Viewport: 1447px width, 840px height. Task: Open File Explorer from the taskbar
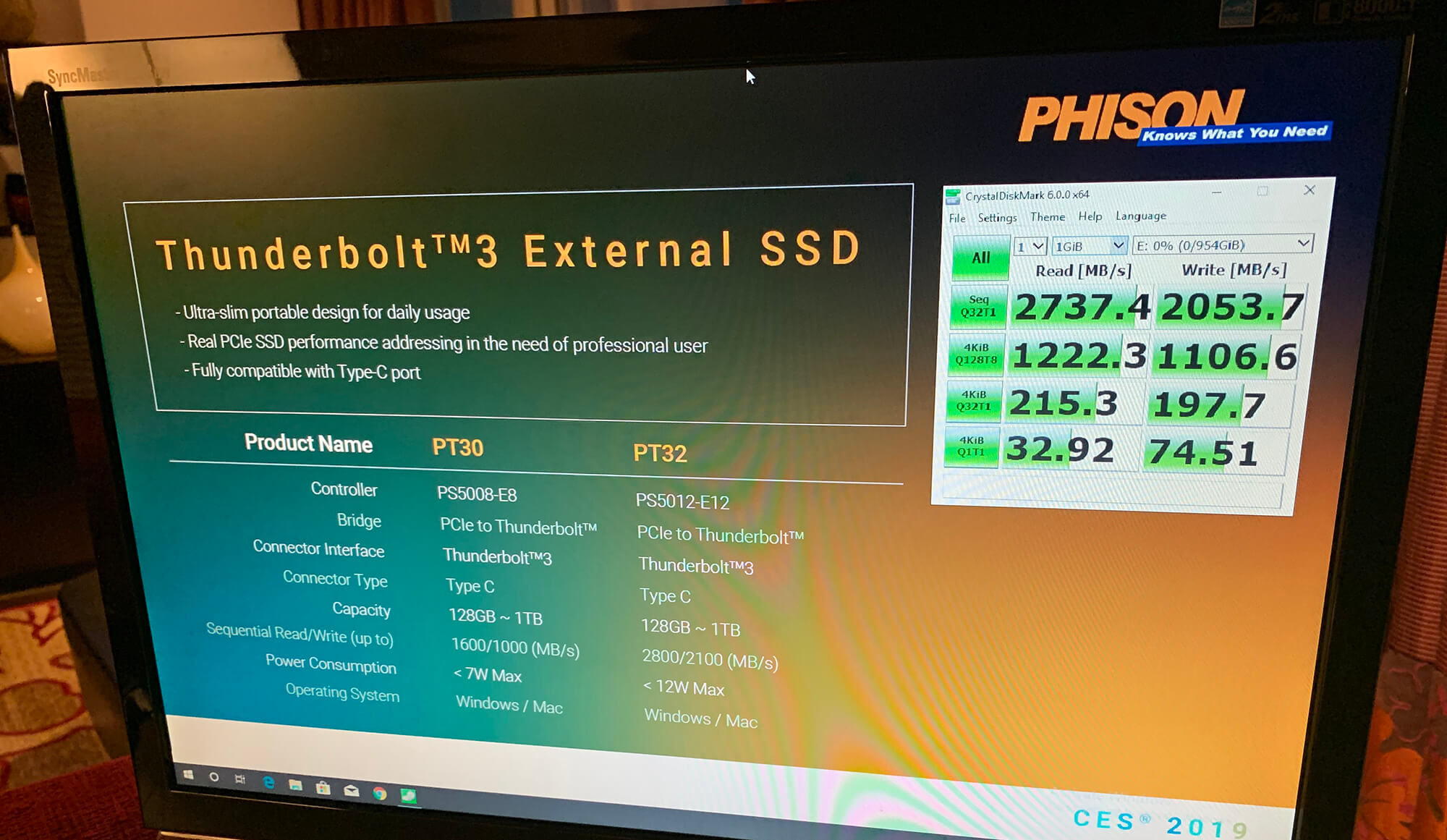tap(295, 785)
